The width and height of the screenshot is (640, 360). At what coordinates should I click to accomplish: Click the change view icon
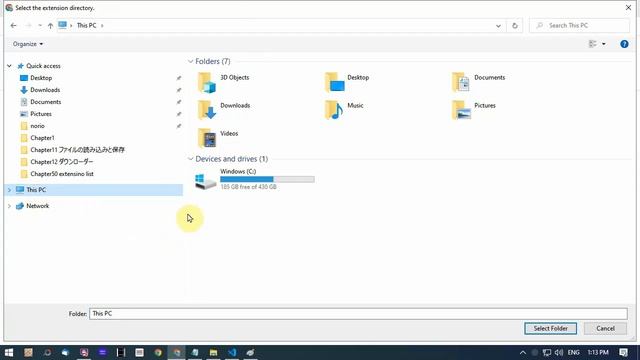[x=593, y=44]
